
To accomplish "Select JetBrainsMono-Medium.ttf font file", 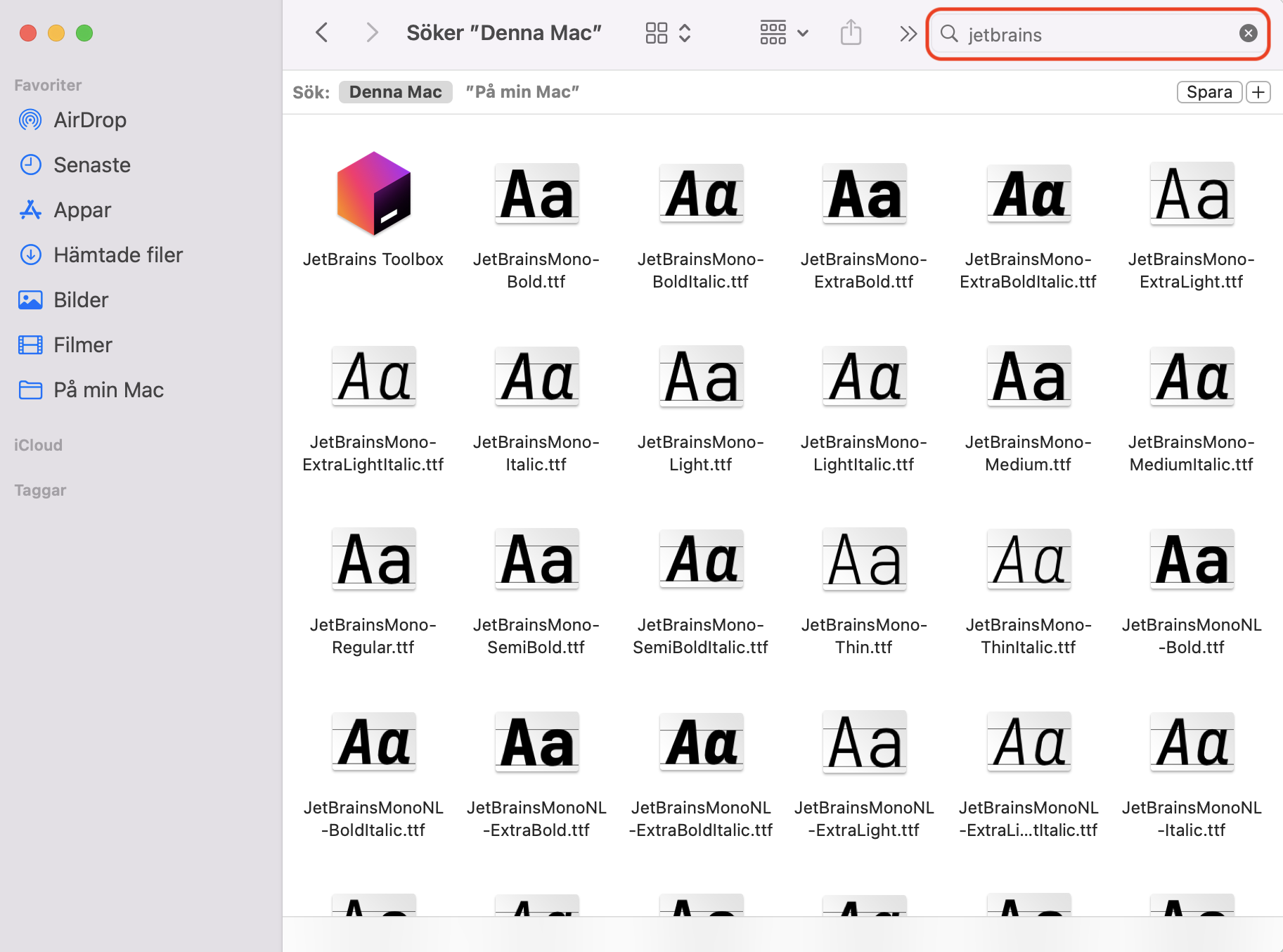I will click(1029, 376).
